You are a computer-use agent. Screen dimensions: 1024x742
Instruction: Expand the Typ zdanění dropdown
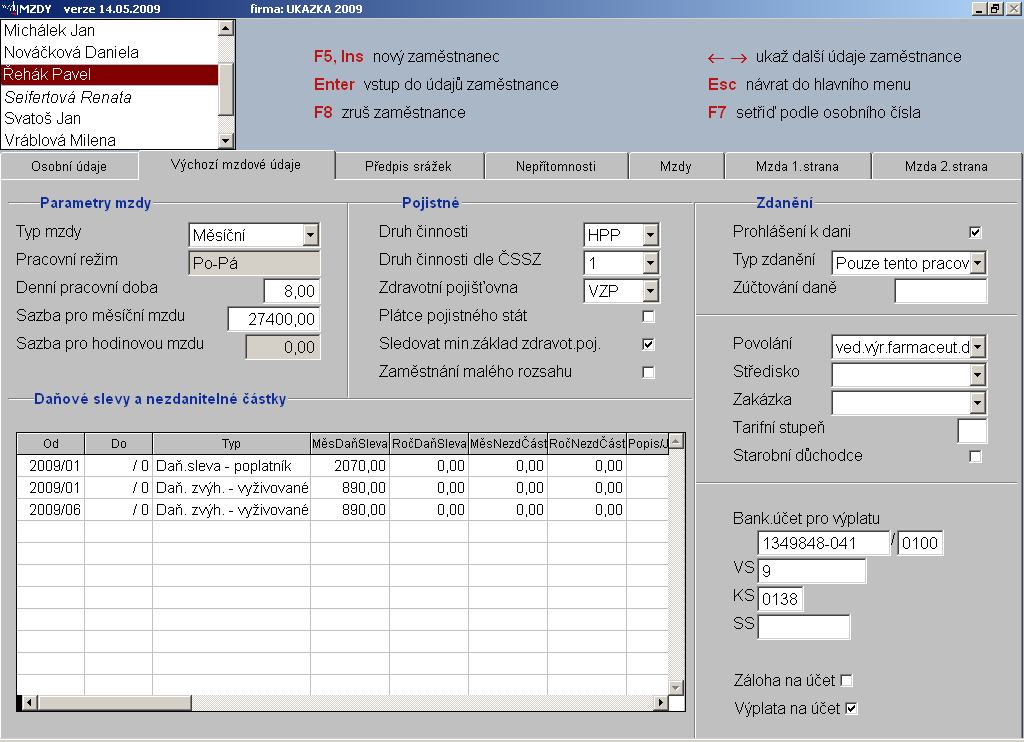point(978,263)
